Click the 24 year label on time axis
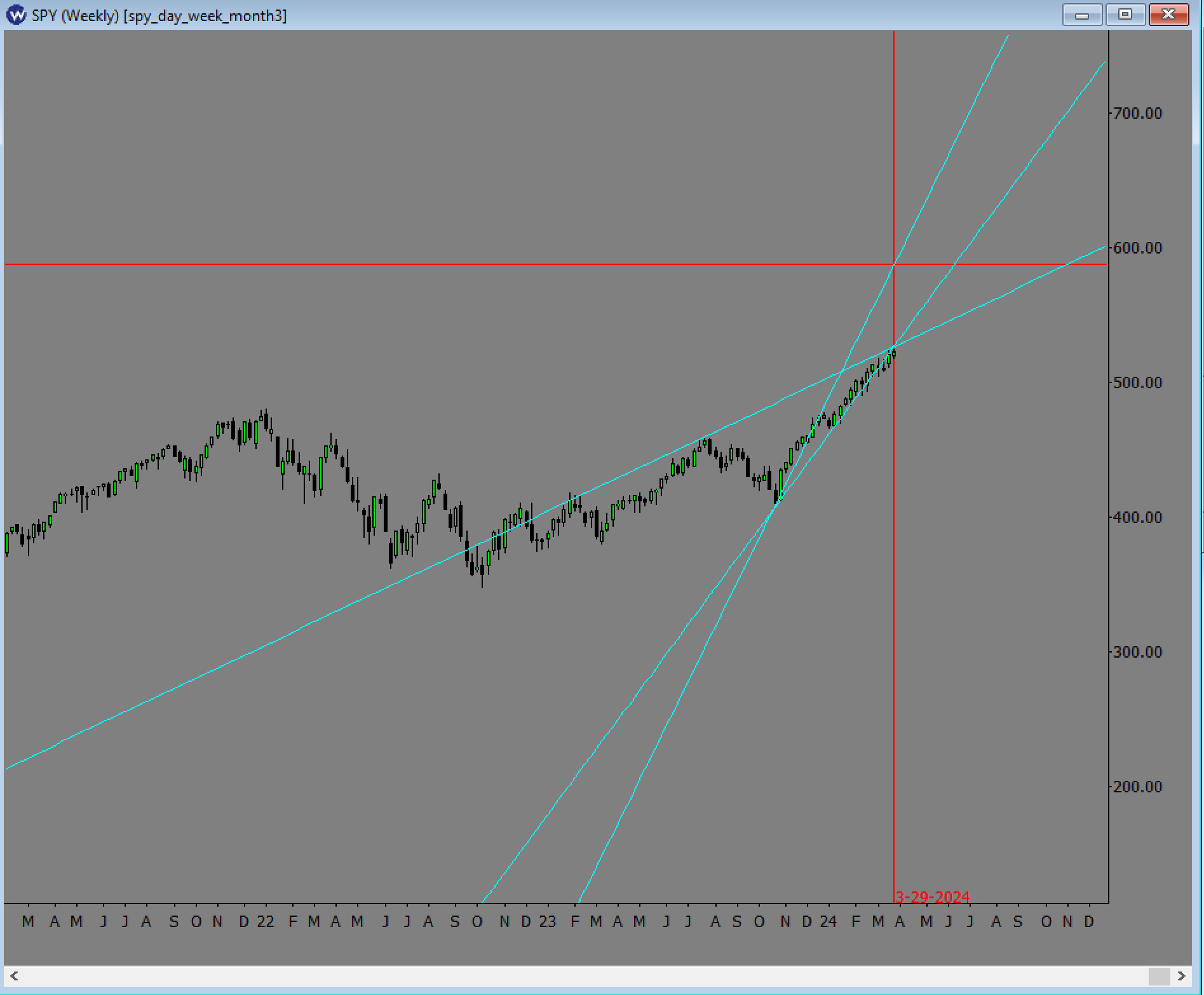Screen dimensions: 1204x995 point(828,921)
